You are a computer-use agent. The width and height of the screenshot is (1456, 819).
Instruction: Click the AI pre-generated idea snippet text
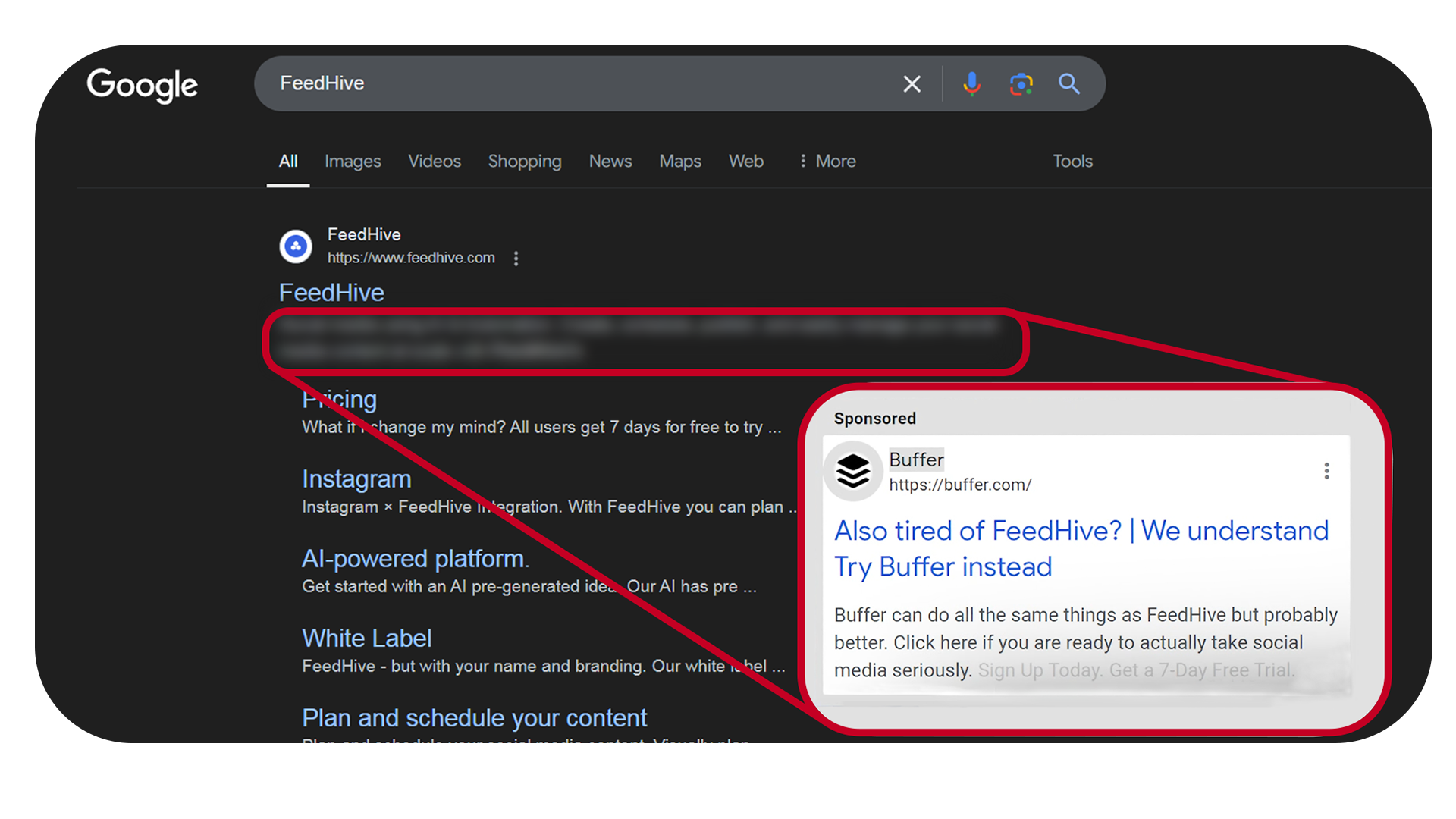[529, 587]
